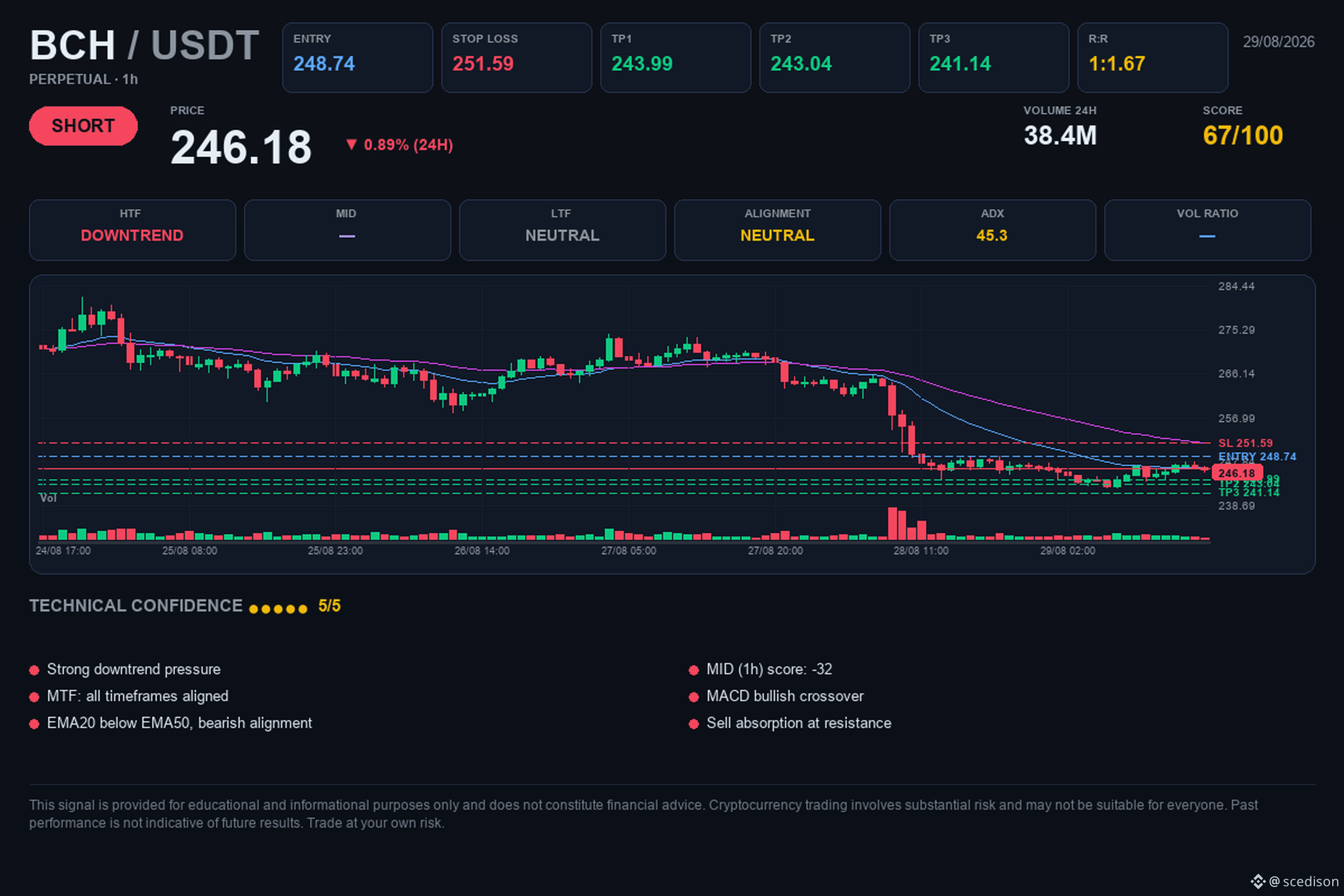The image size is (1344, 896).
Task: Select the 'MTF: all timeframes aligned' line
Action: (x=138, y=696)
